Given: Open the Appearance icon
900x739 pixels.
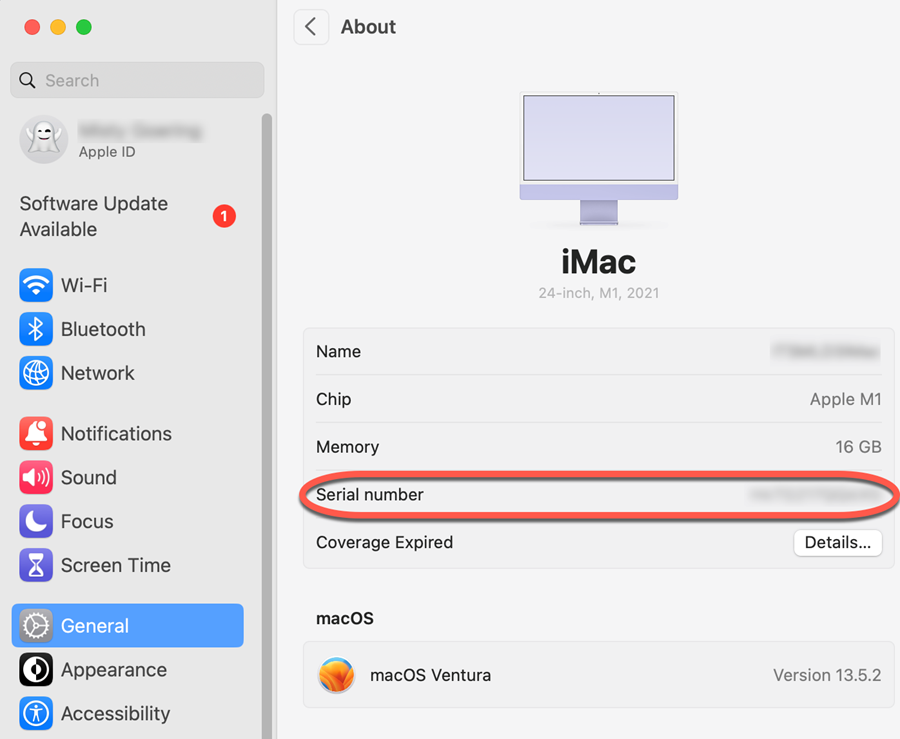Looking at the screenshot, I should pos(36,670).
